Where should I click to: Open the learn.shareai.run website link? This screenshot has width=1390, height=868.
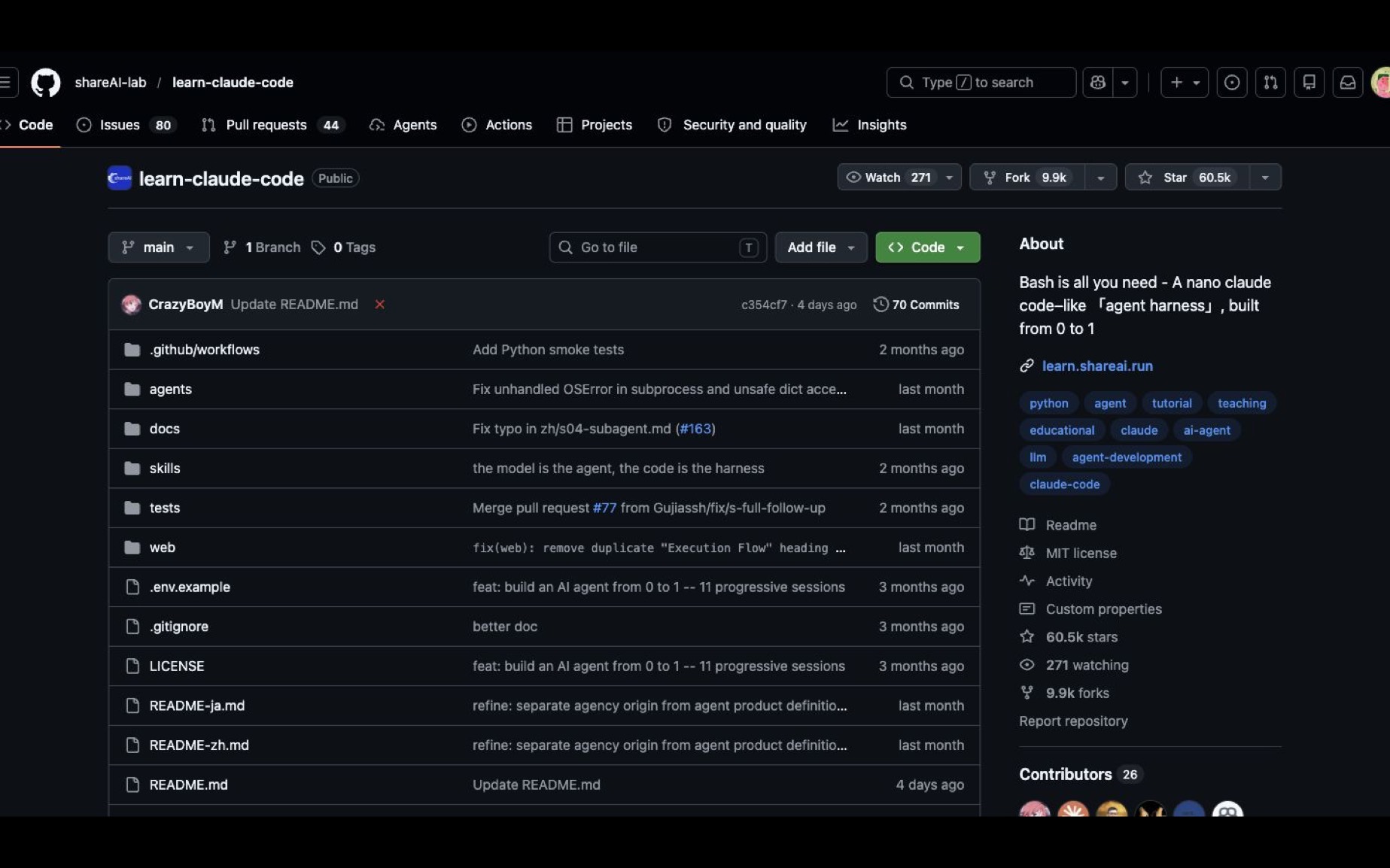1097,366
